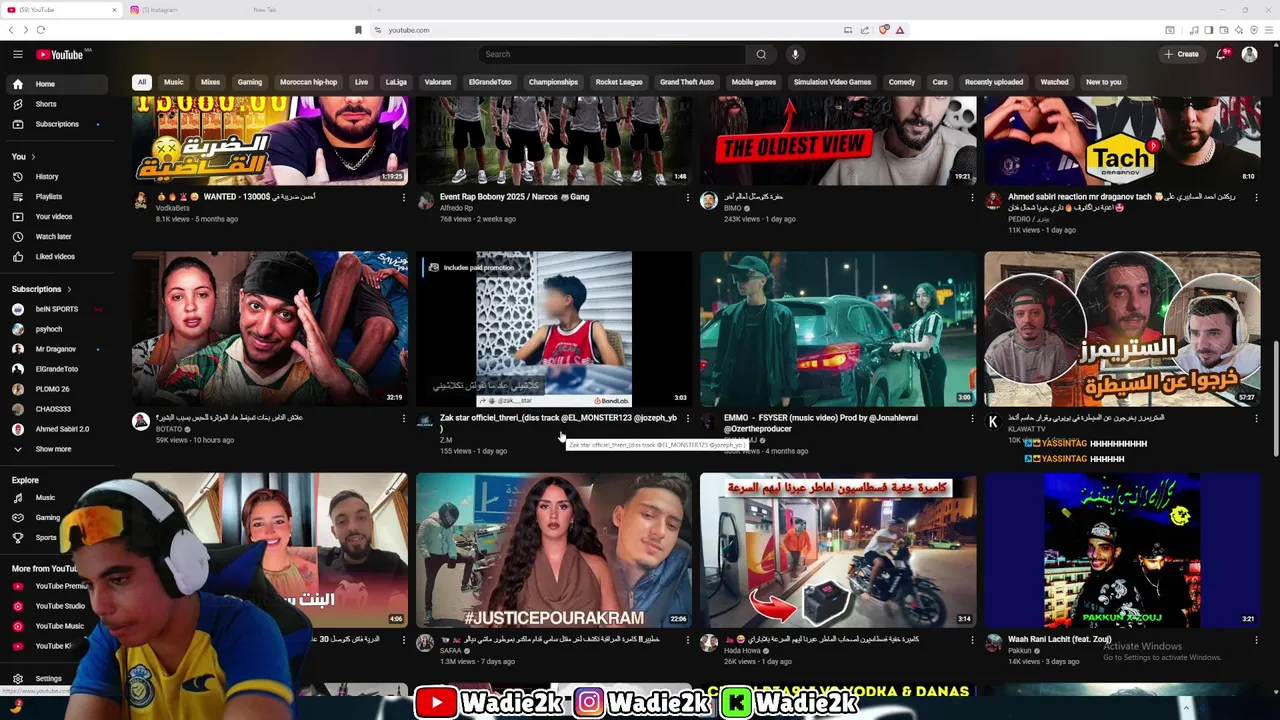Click the youtube.com address bar

610,30
